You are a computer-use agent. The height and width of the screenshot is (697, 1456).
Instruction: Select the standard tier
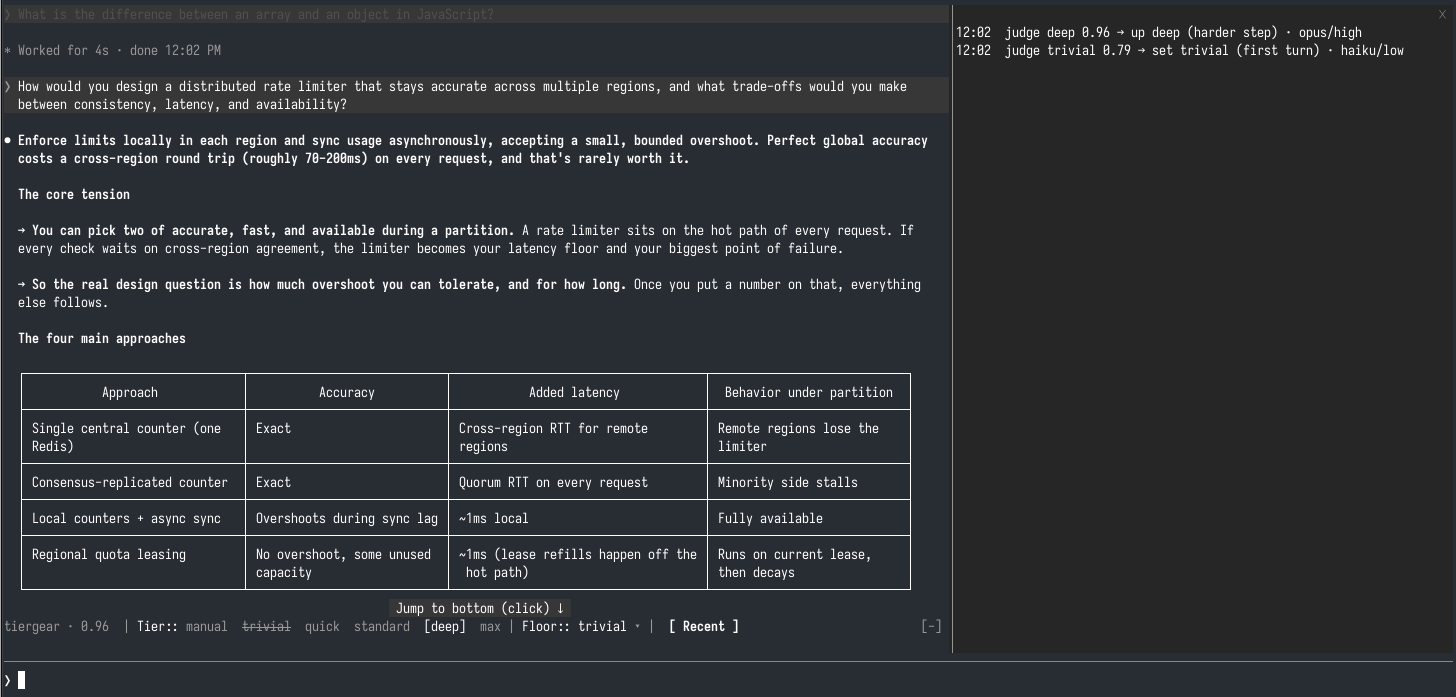pos(382,626)
